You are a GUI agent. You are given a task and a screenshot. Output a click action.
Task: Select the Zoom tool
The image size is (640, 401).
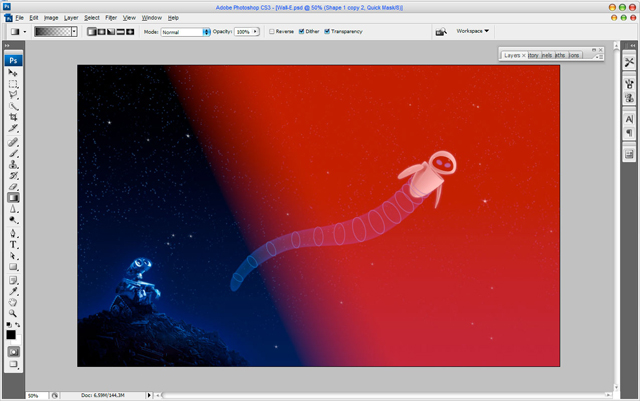13,314
